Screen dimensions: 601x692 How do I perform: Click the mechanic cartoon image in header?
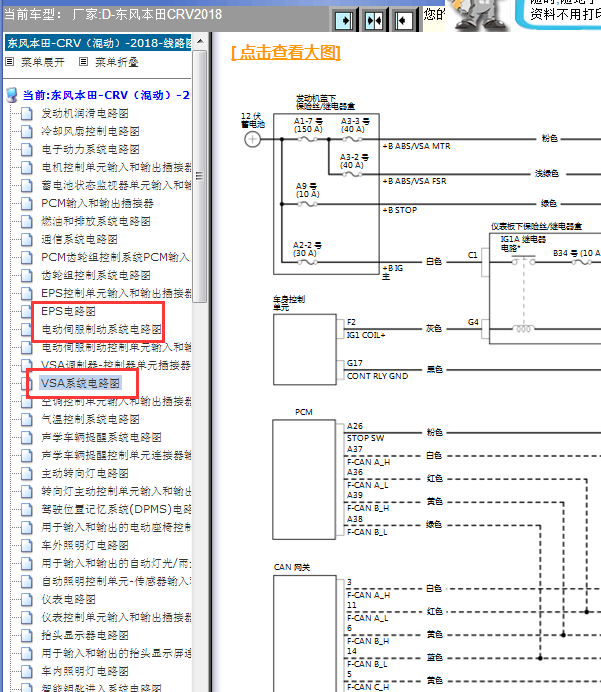481,15
